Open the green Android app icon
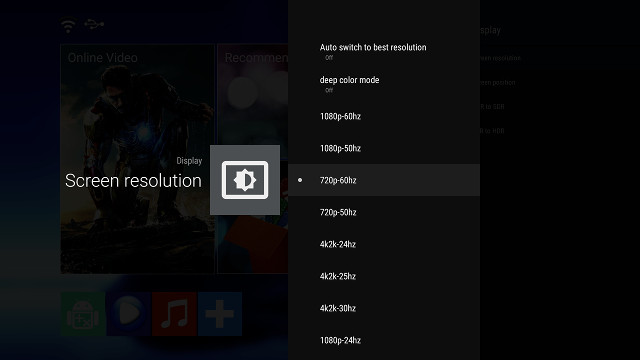 [x=83, y=314]
